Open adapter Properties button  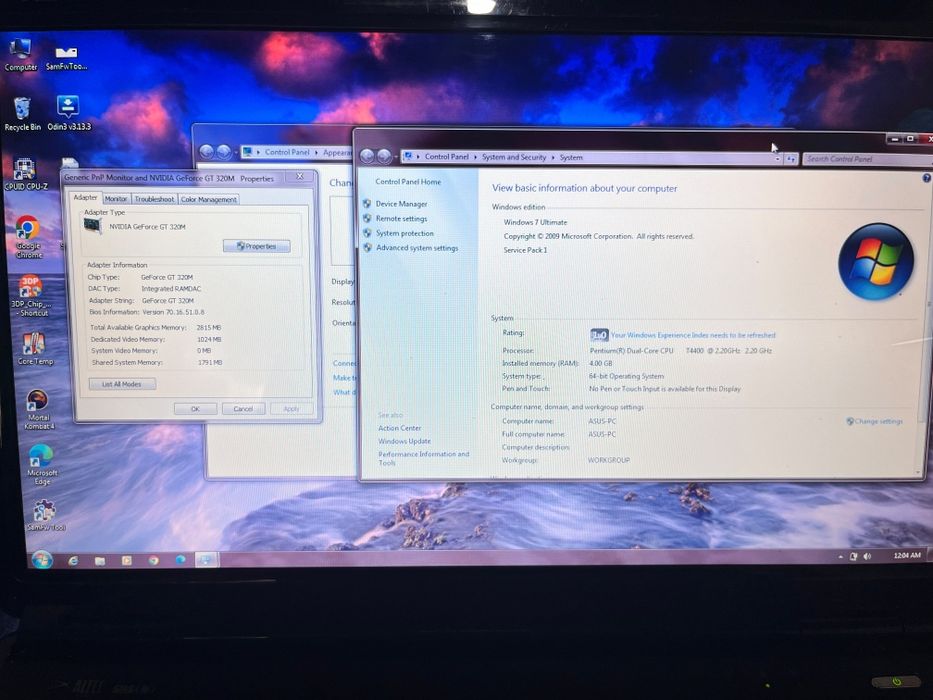[x=256, y=246]
